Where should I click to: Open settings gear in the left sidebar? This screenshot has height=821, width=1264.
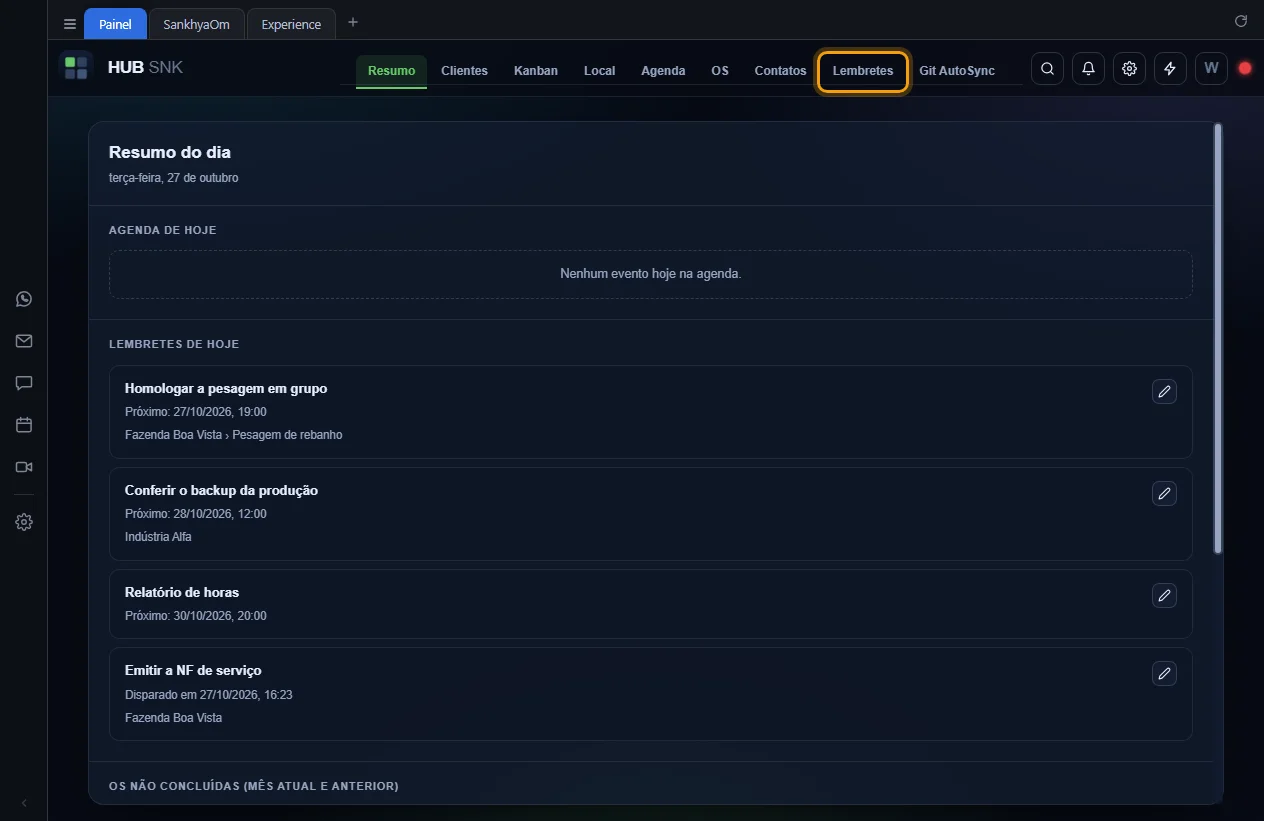(24, 522)
